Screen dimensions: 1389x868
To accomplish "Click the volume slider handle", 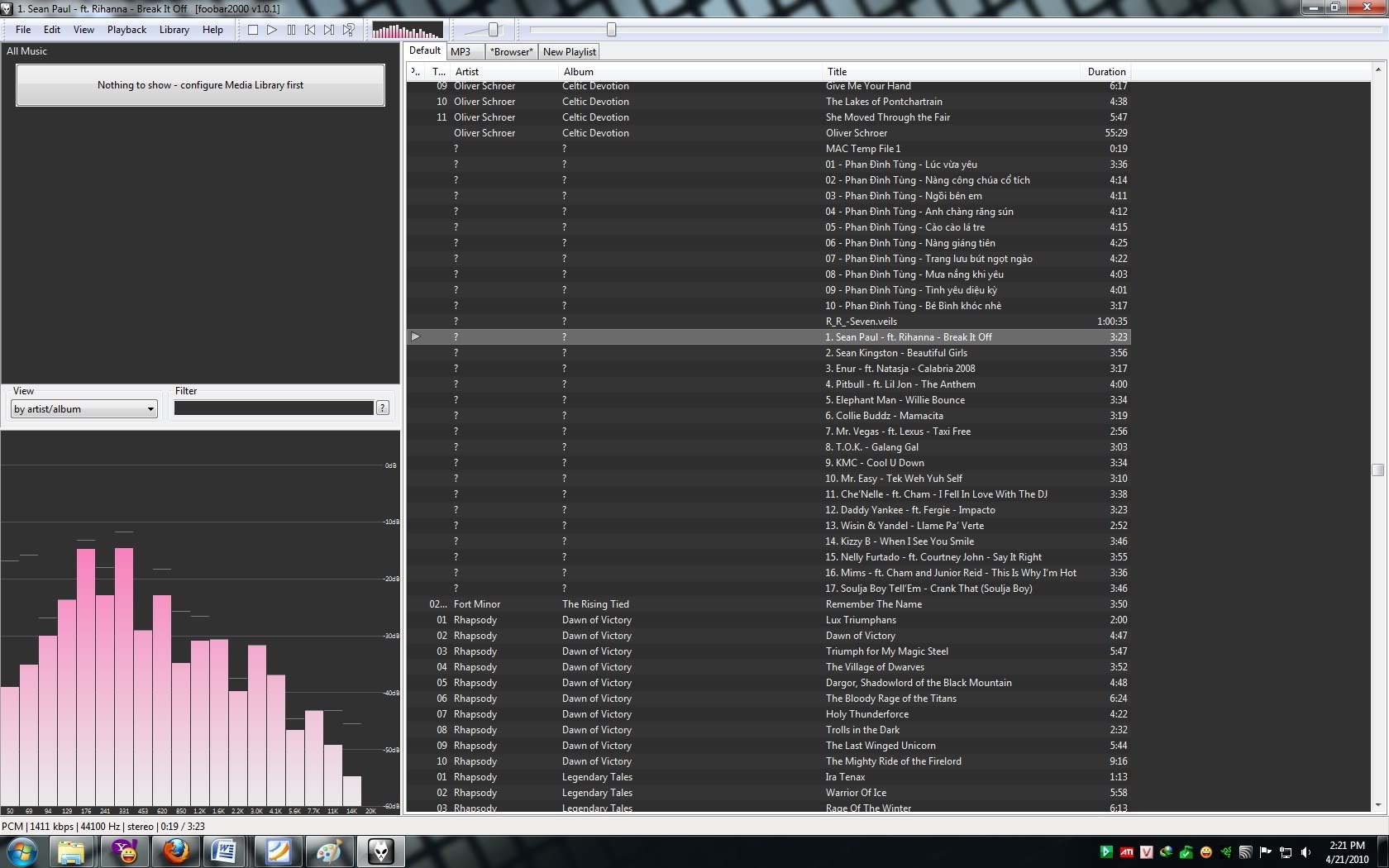I will tap(494, 30).
